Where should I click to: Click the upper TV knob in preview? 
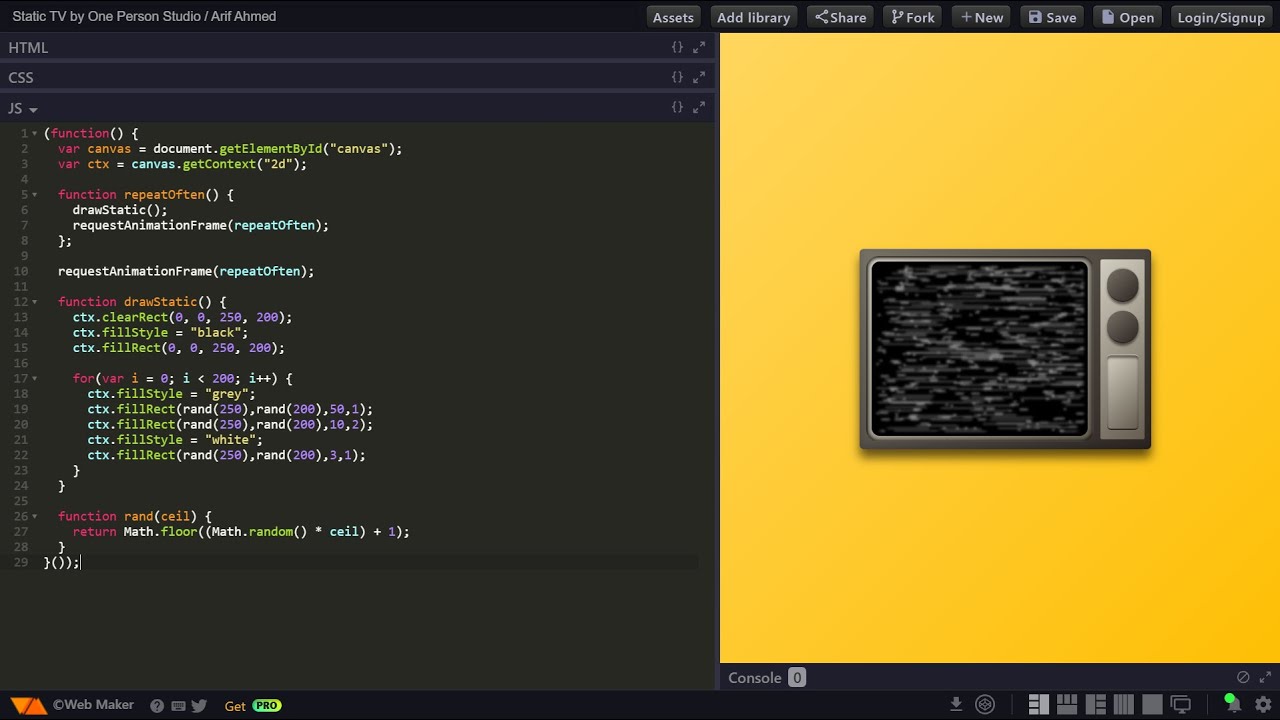1122,285
